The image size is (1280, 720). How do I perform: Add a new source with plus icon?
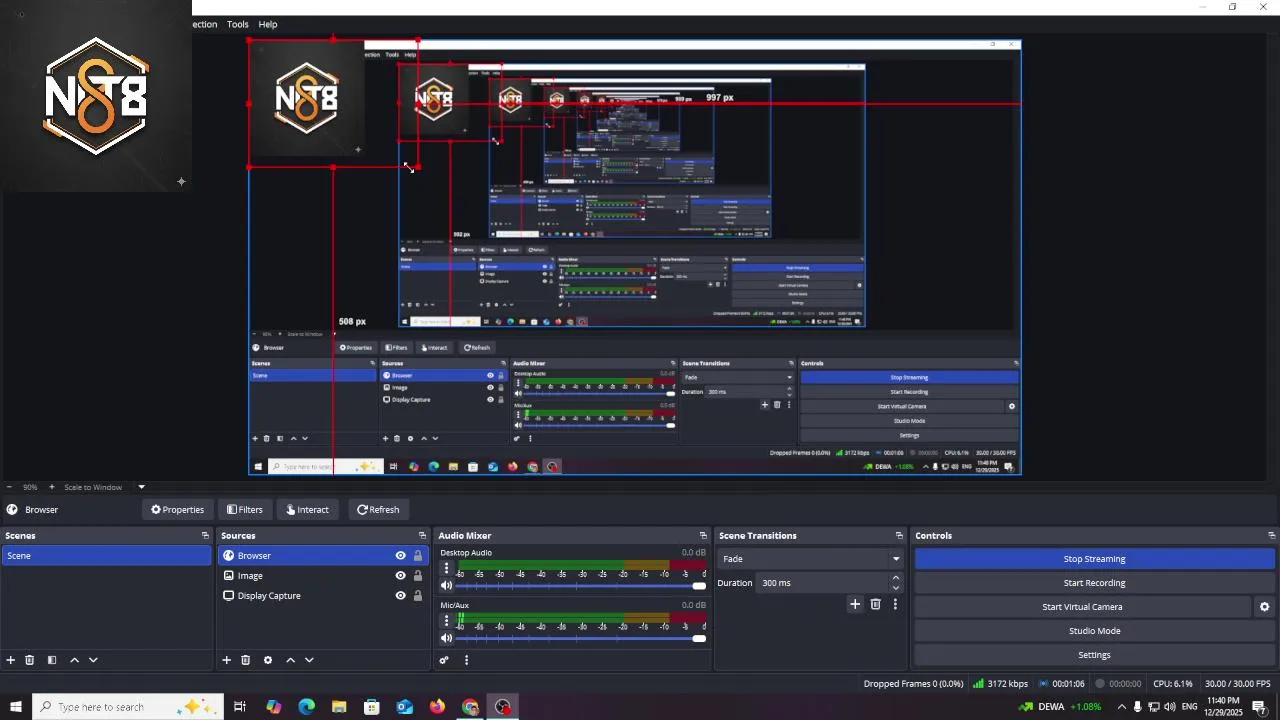tap(227, 660)
